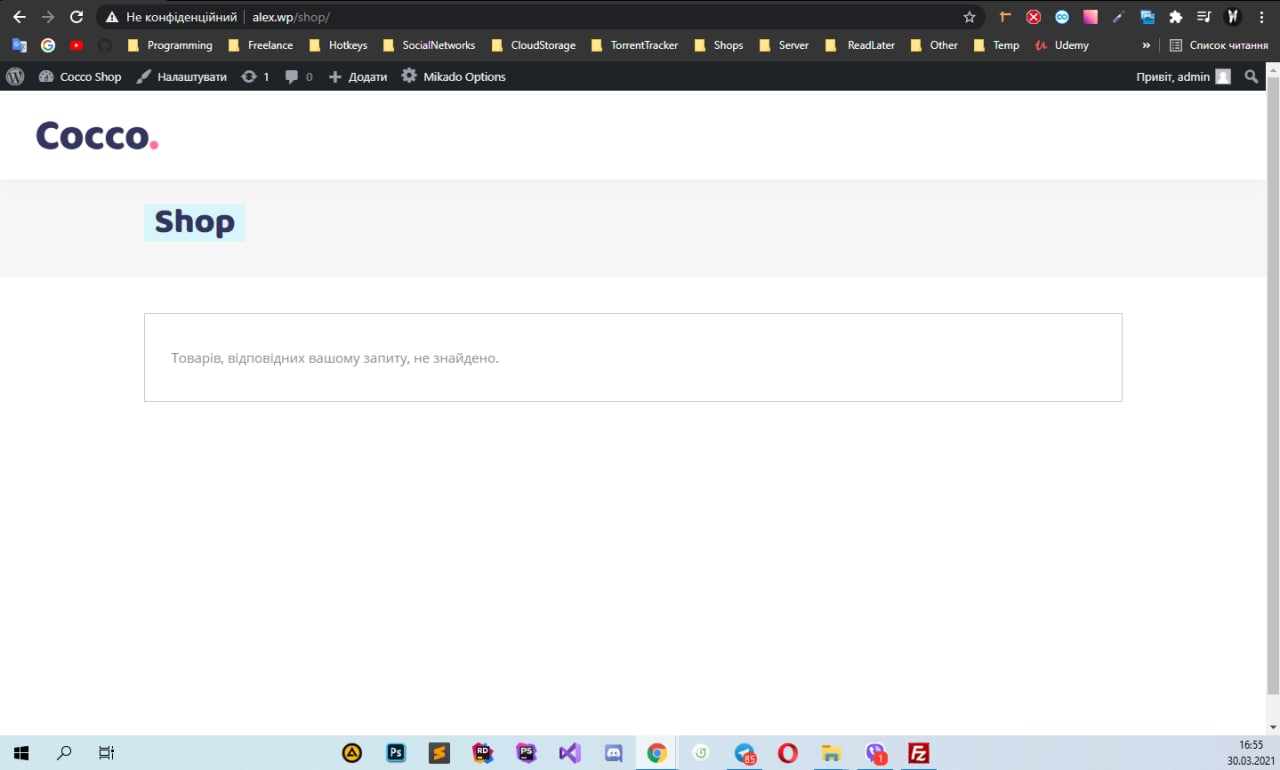Open the SocialNetworks bookmarks folder
The height and width of the screenshot is (770, 1280).
pos(428,45)
